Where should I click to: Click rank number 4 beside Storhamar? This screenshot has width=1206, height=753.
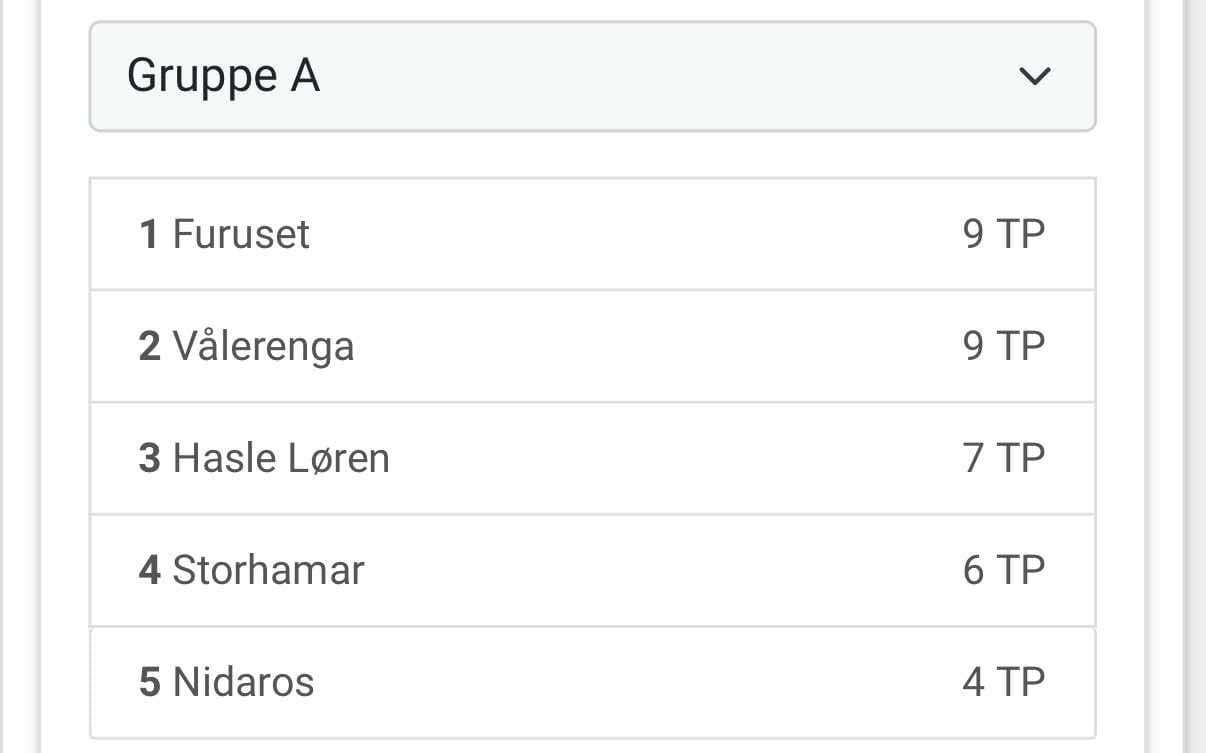[149, 570]
